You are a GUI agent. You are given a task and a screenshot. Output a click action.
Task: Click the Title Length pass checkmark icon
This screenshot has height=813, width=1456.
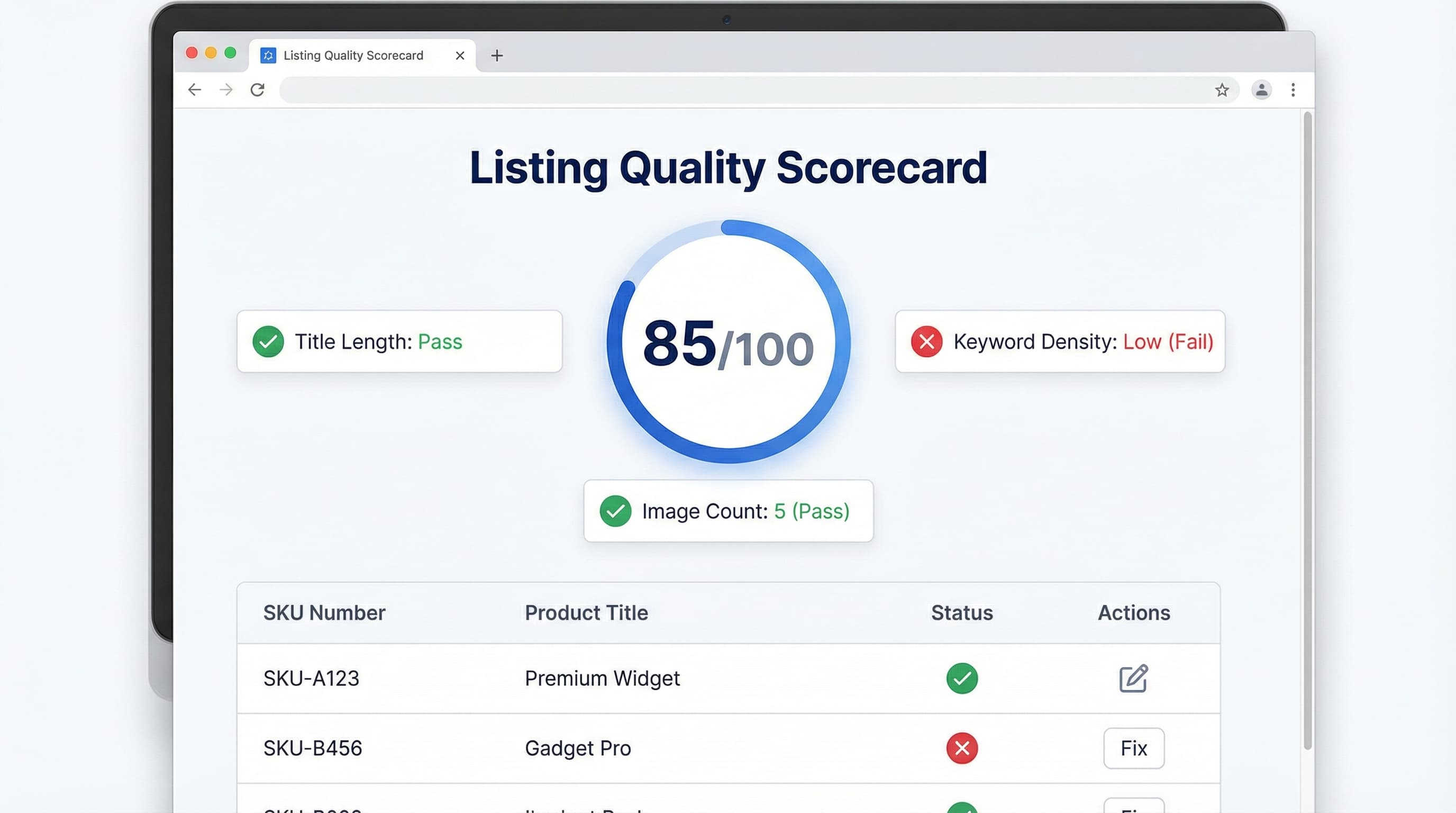(268, 341)
